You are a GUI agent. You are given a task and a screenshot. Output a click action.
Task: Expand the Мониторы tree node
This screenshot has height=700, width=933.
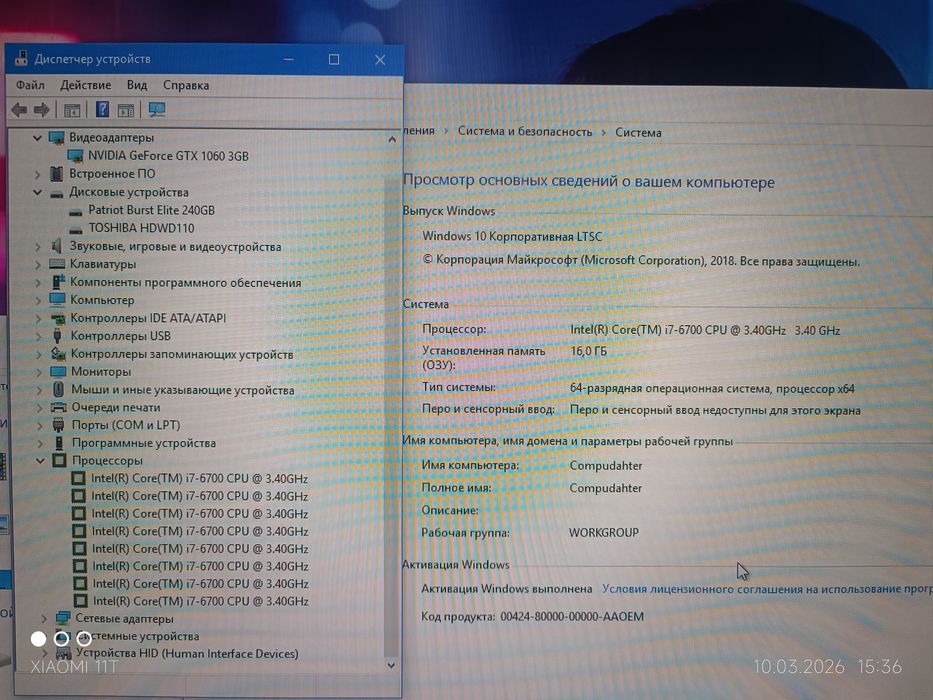click(39, 373)
